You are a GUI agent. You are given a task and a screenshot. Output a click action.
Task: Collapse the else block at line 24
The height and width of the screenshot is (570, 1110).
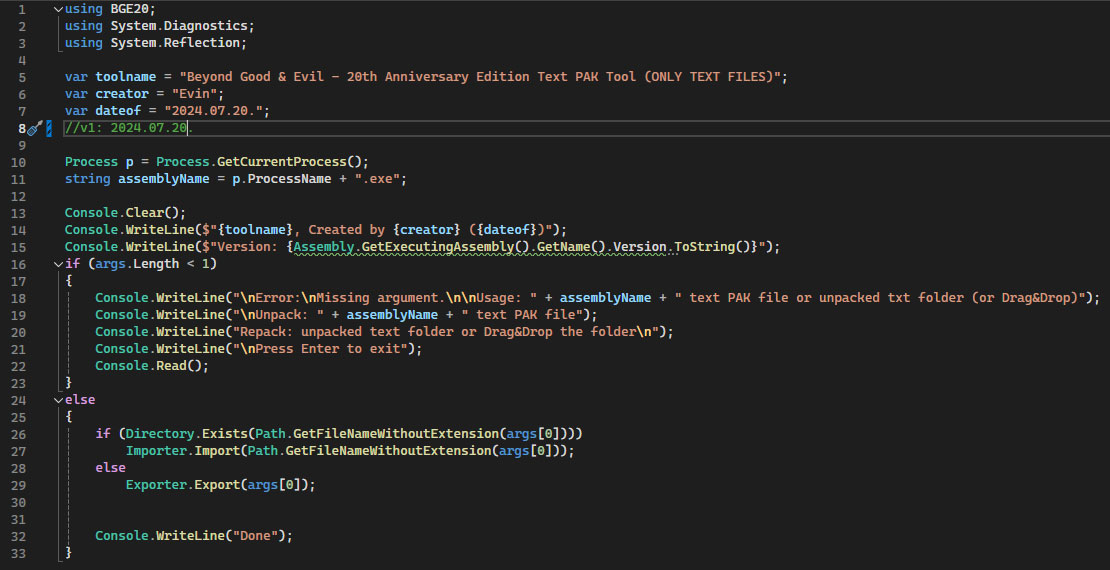click(x=58, y=400)
